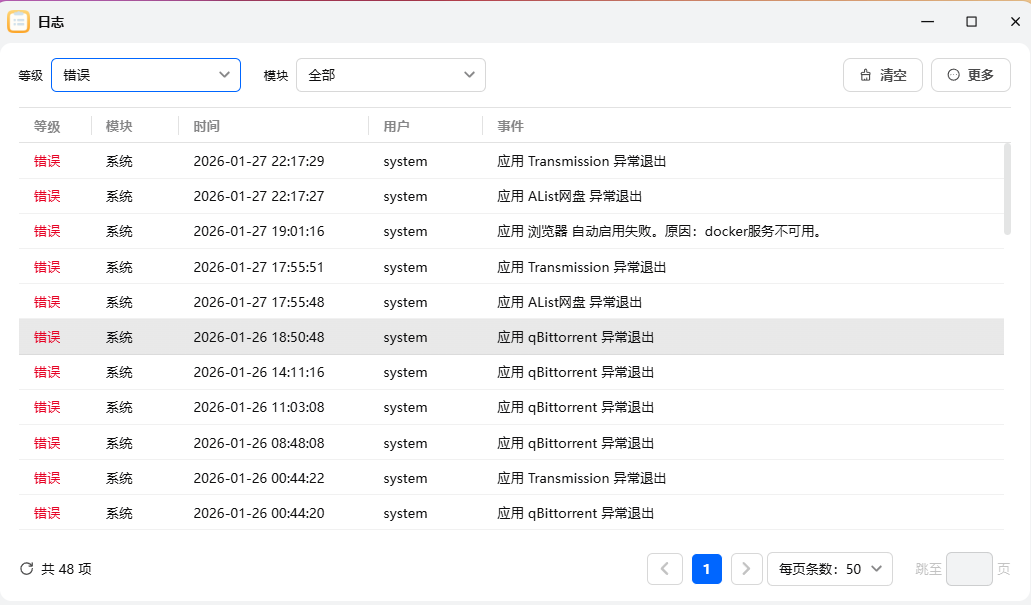Close the 日志 window
This screenshot has width=1031, height=605.
coord(1015,22)
